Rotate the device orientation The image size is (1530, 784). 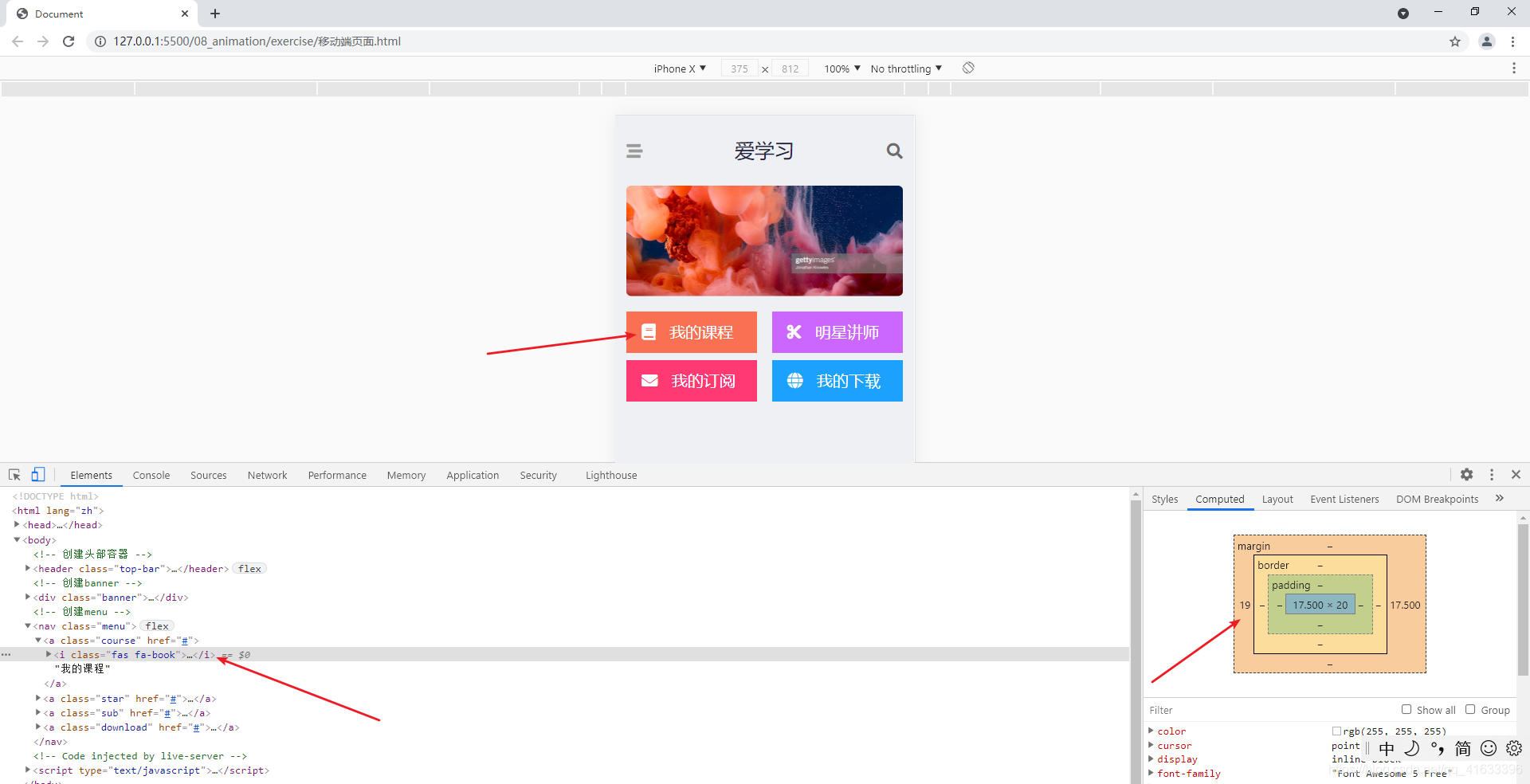(968, 69)
